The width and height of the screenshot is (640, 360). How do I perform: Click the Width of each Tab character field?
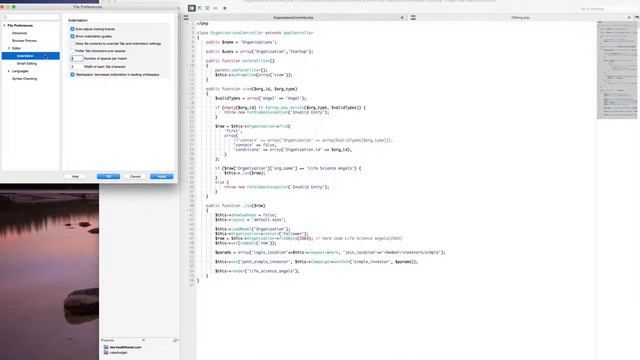coord(77,67)
